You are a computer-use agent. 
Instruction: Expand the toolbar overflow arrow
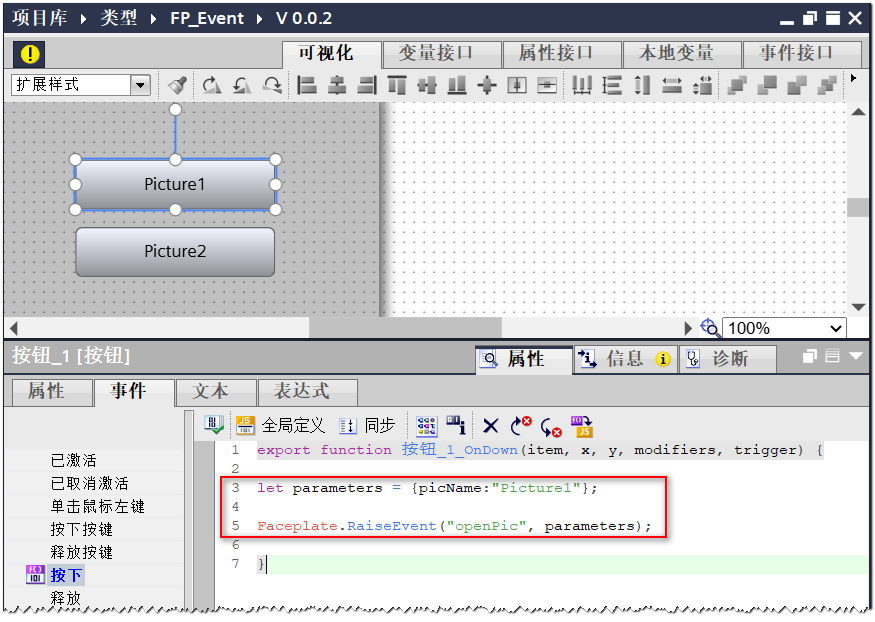click(x=853, y=78)
